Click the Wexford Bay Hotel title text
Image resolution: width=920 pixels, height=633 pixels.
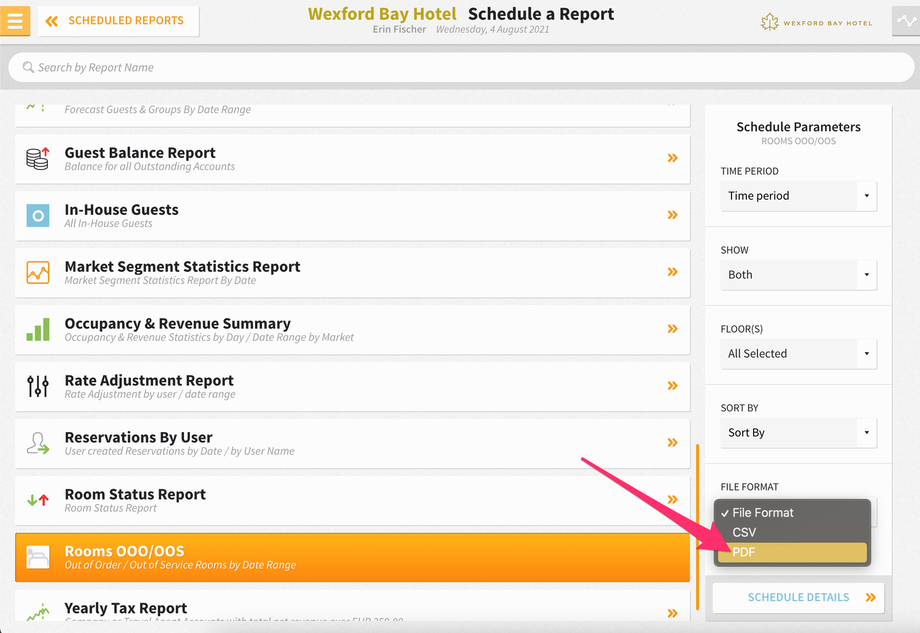(382, 13)
